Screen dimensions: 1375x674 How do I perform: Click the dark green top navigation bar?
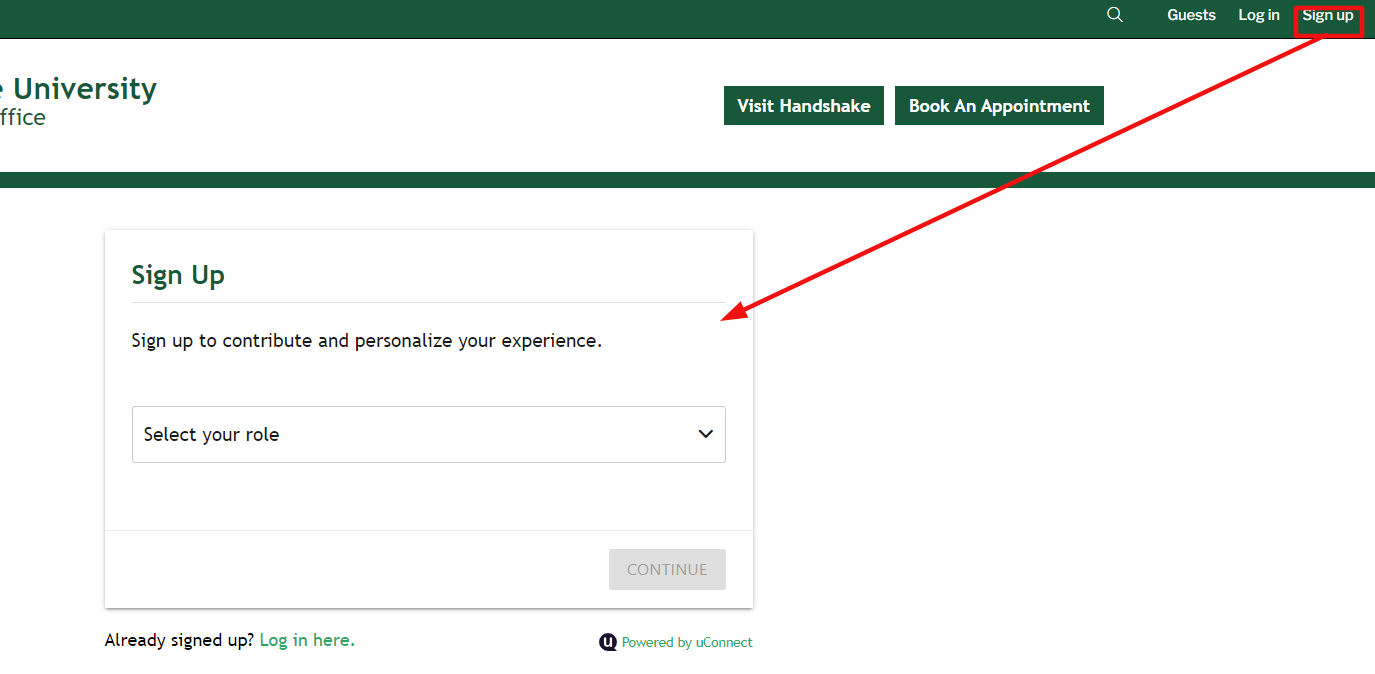[600, 18]
